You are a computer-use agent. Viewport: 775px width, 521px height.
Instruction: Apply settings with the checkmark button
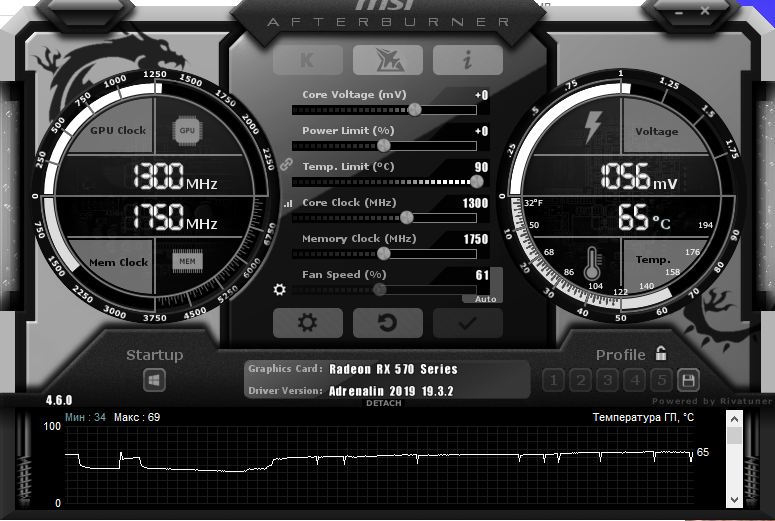point(468,323)
